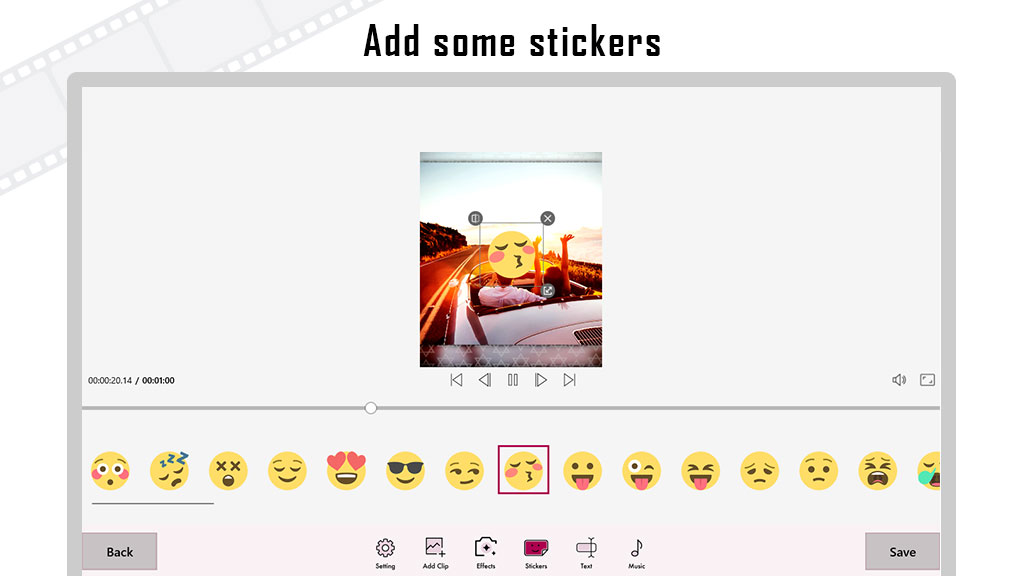The height and width of the screenshot is (576, 1024).
Task: Step forward one frame
Action: (x=541, y=380)
